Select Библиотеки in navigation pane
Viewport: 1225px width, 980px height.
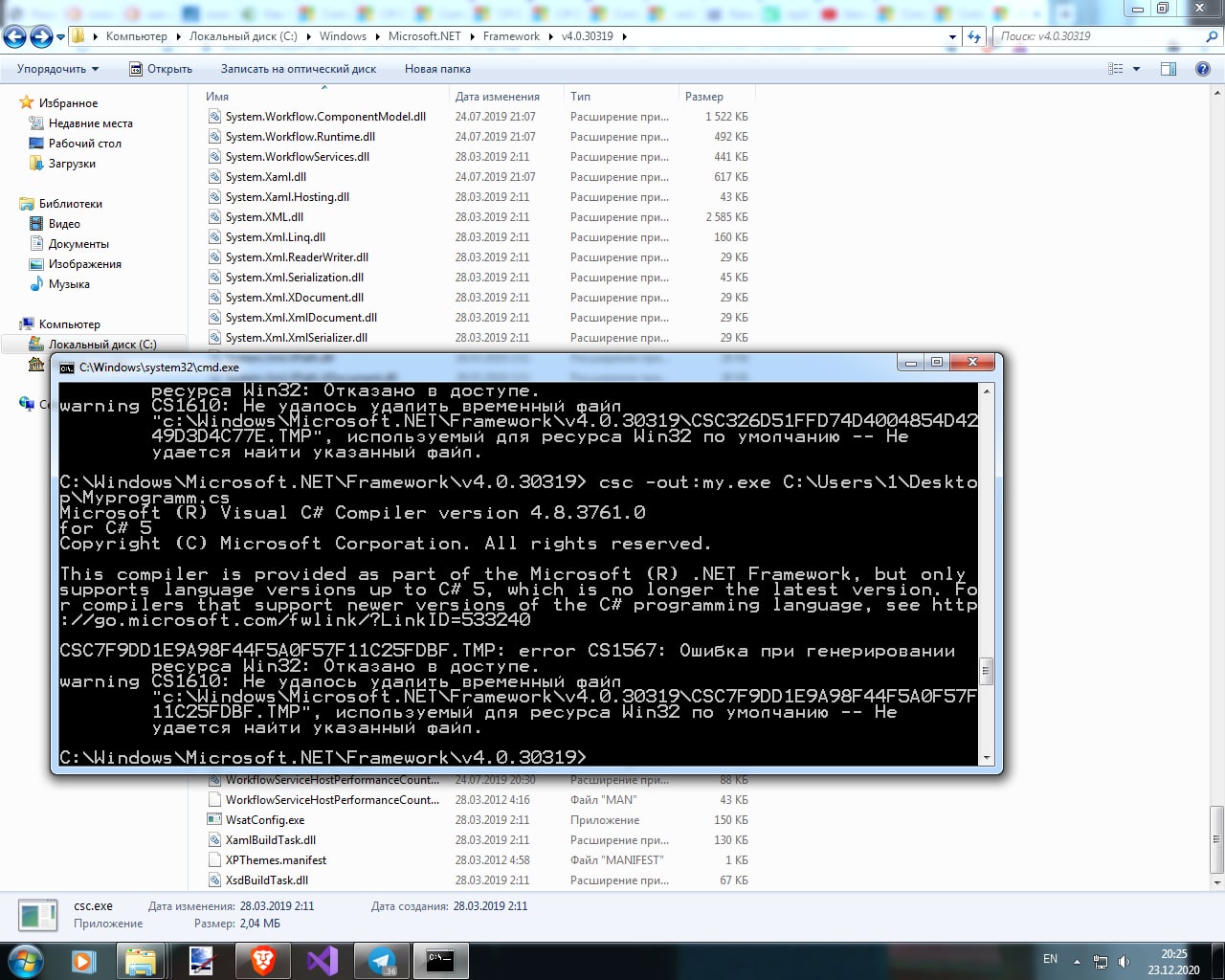click(71, 204)
